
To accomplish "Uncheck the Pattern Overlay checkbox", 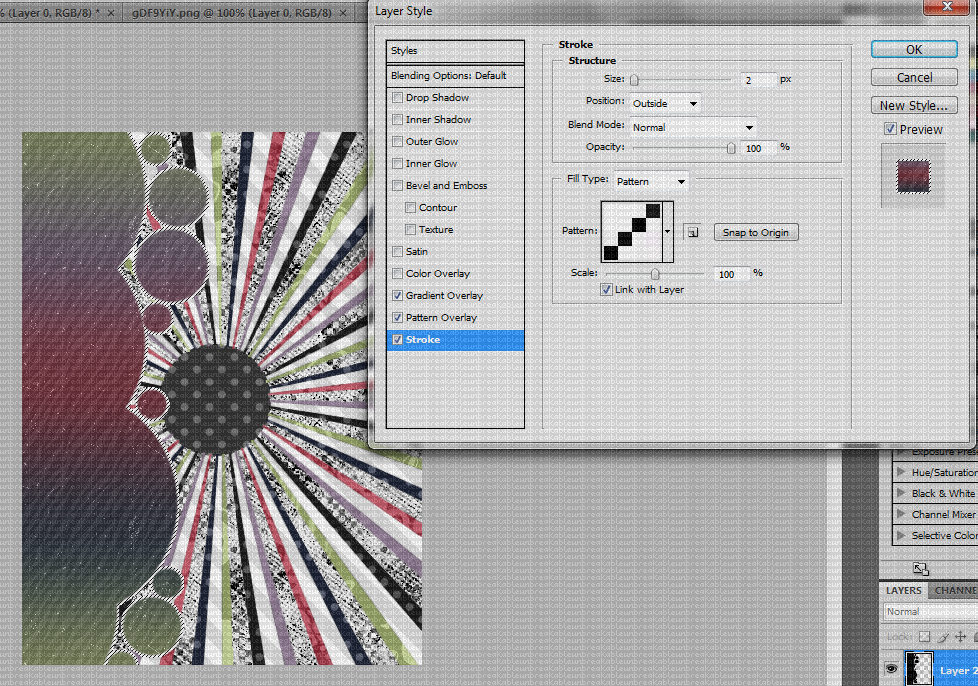I will (x=397, y=317).
